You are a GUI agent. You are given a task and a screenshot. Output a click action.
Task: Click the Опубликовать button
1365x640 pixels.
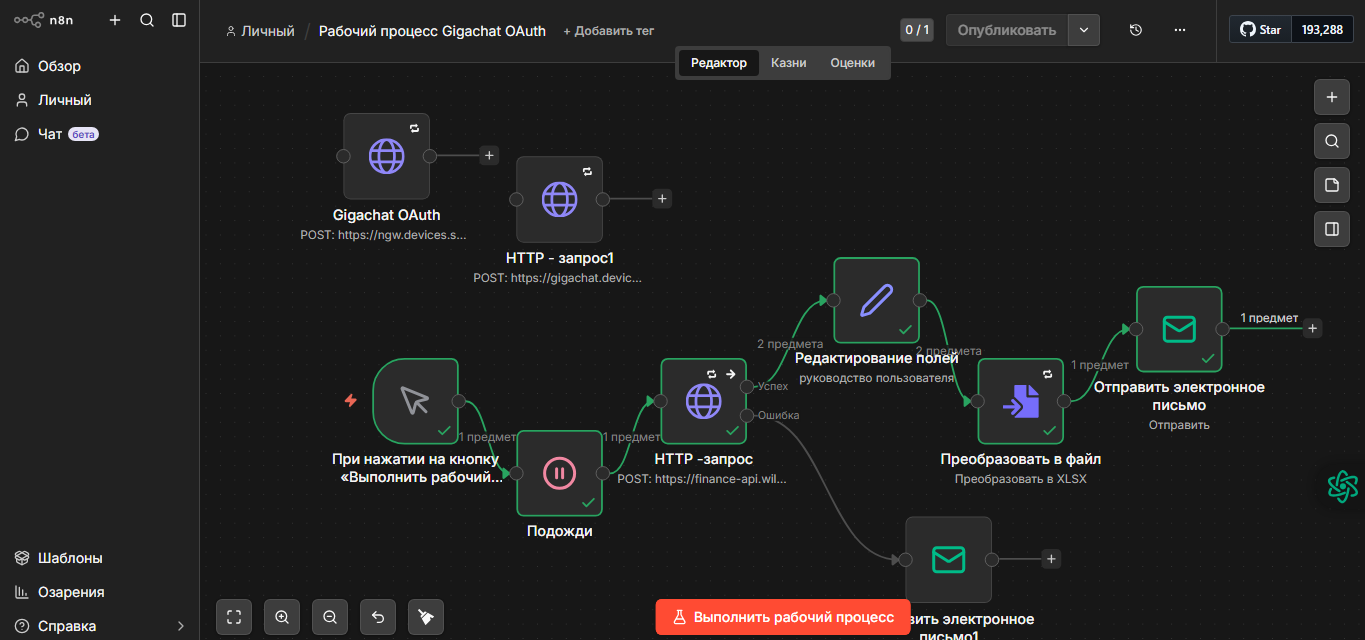pyautogui.click(x=1007, y=30)
